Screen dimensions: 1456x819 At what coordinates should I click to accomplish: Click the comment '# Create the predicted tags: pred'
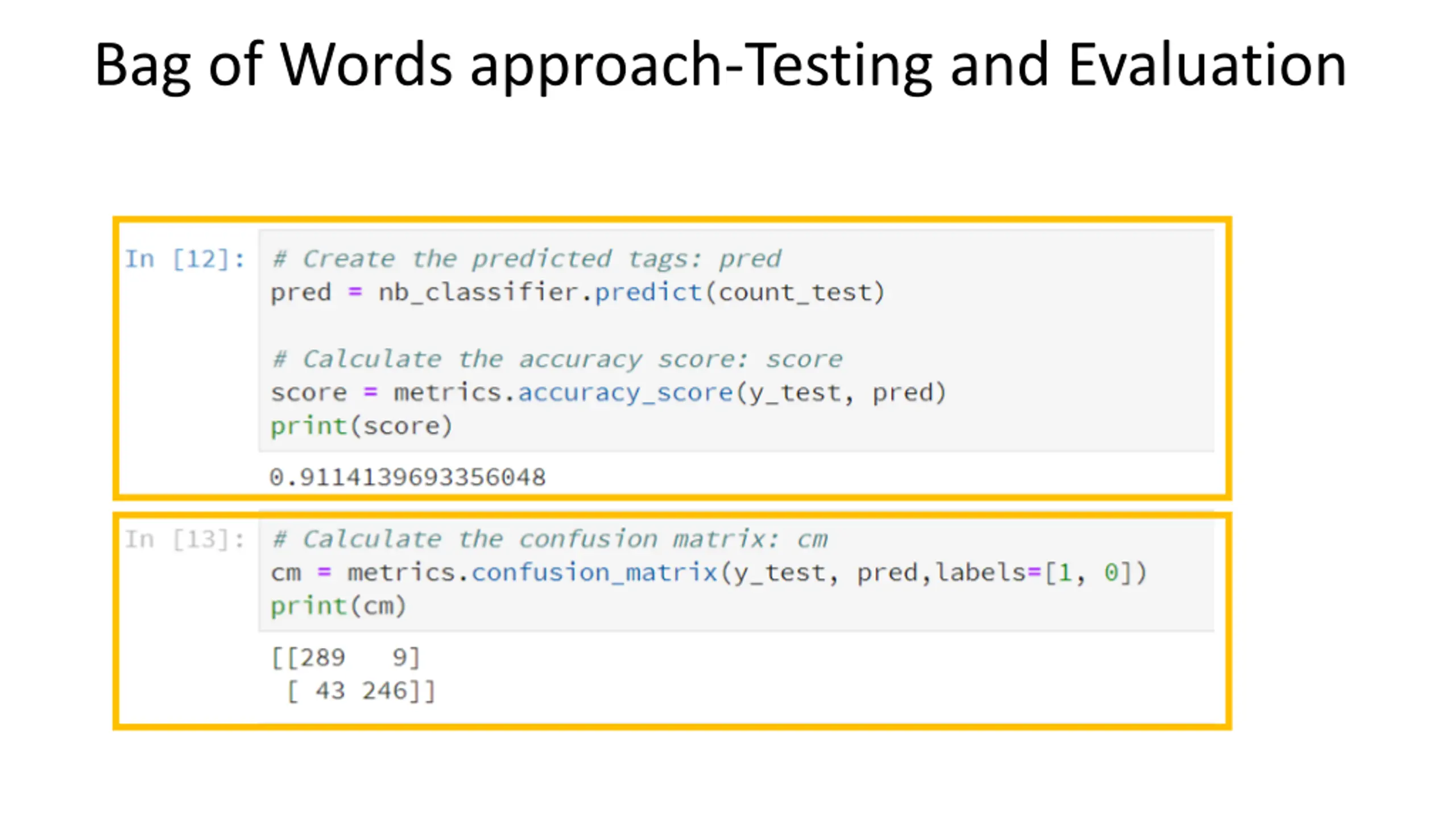[x=527, y=259]
